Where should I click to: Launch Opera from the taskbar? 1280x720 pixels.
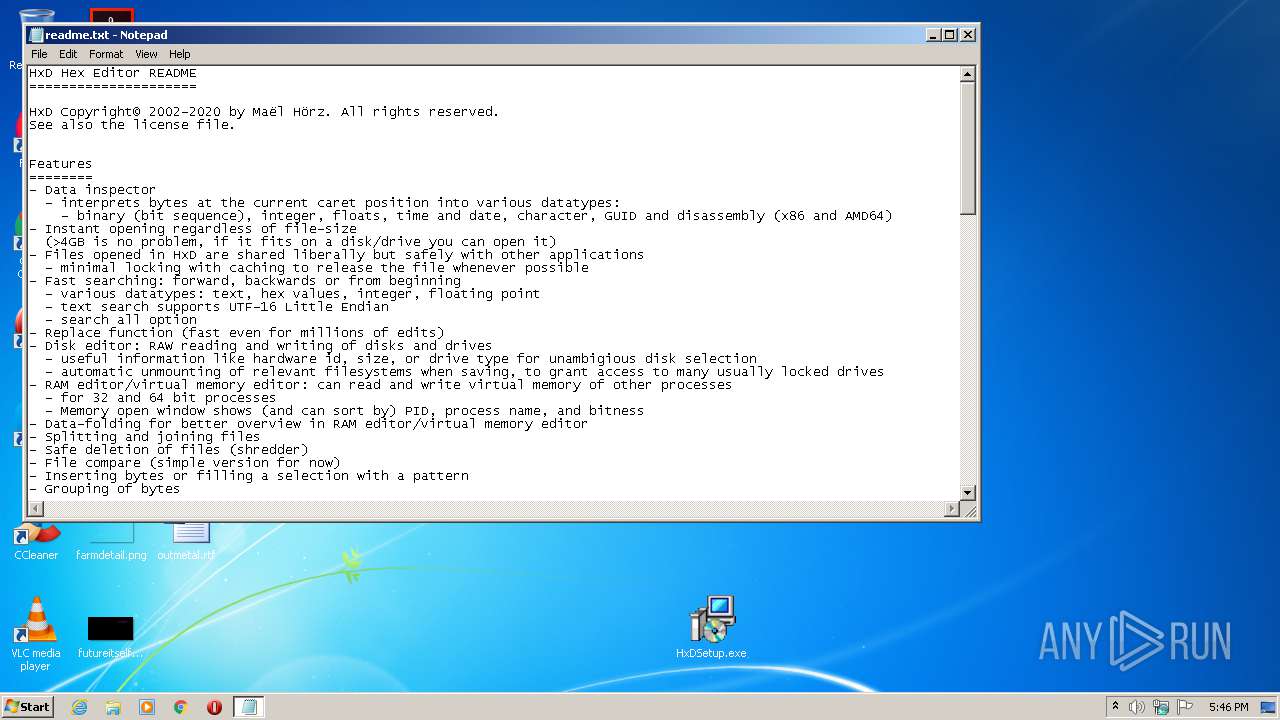[x=214, y=707]
